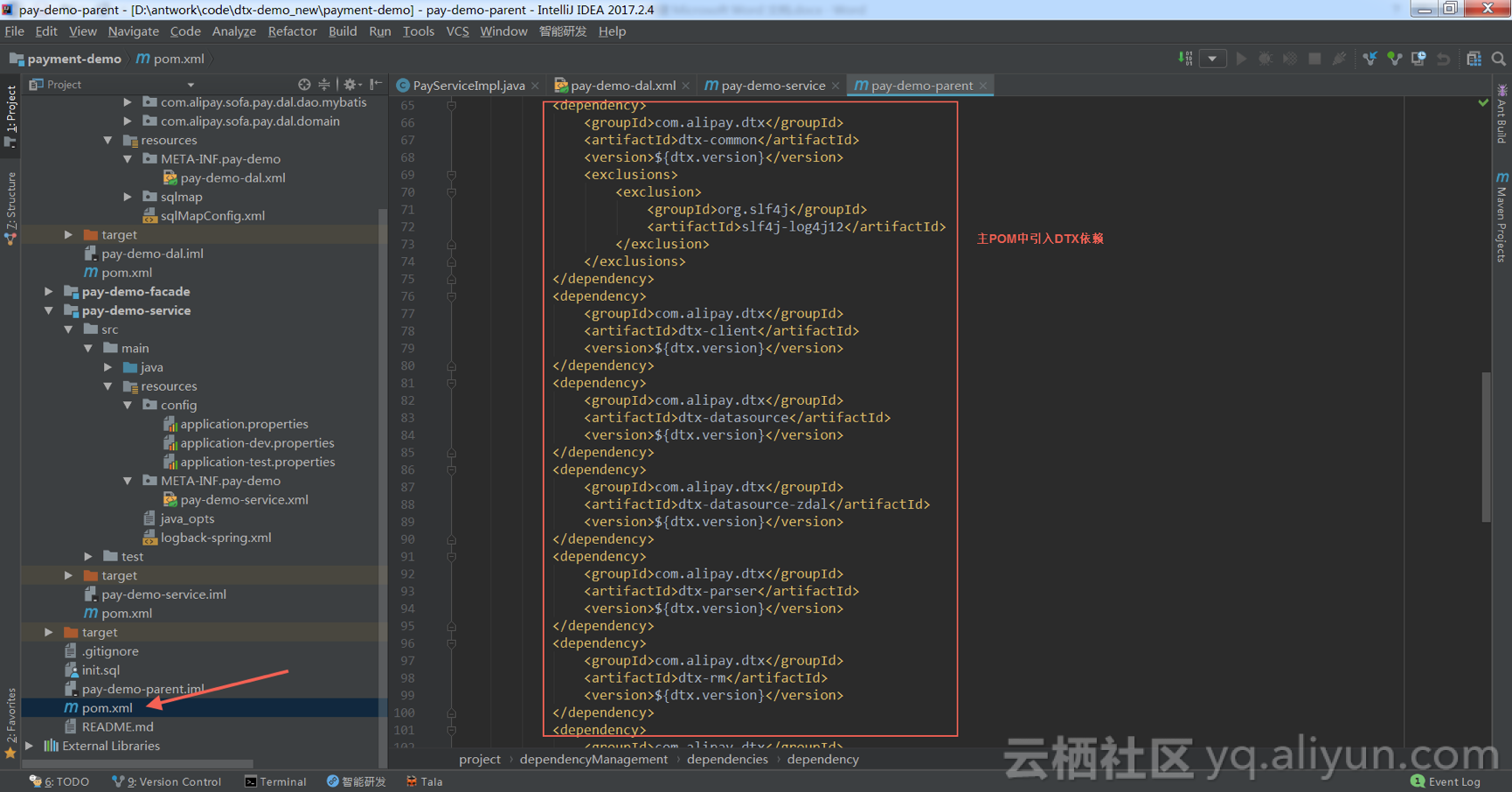
Task: Click the Stop square icon
Action: (1314, 59)
